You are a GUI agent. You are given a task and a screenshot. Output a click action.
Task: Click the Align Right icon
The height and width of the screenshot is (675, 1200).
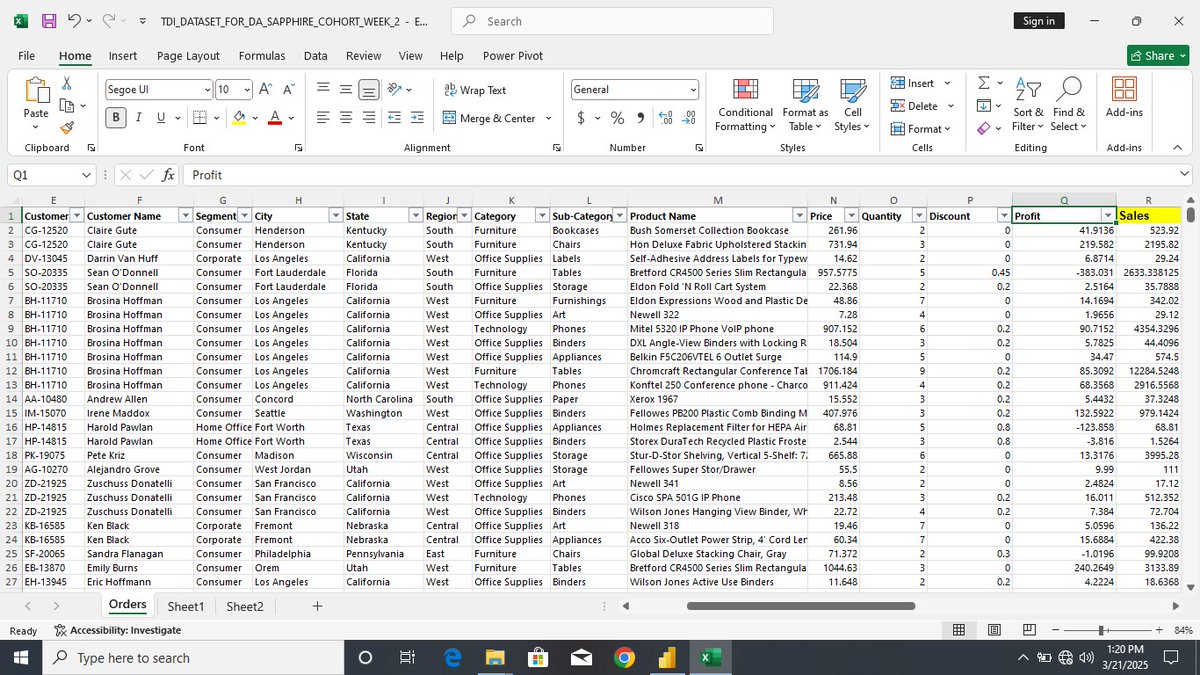click(369, 118)
